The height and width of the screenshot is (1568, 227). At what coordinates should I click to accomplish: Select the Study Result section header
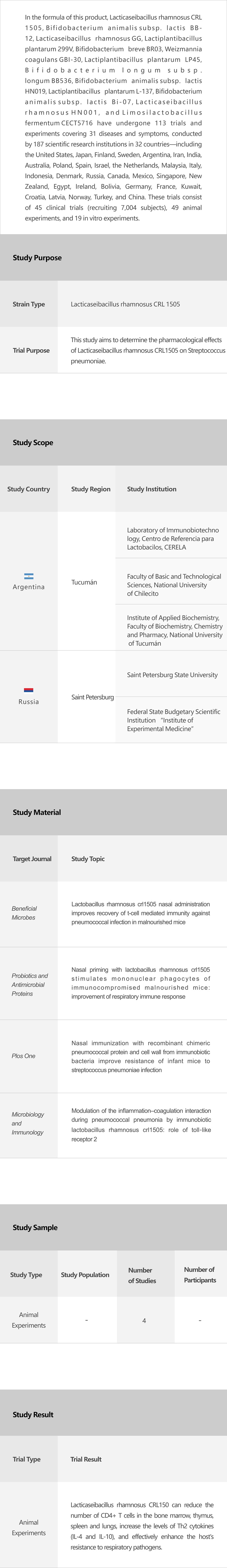tap(33, 1414)
